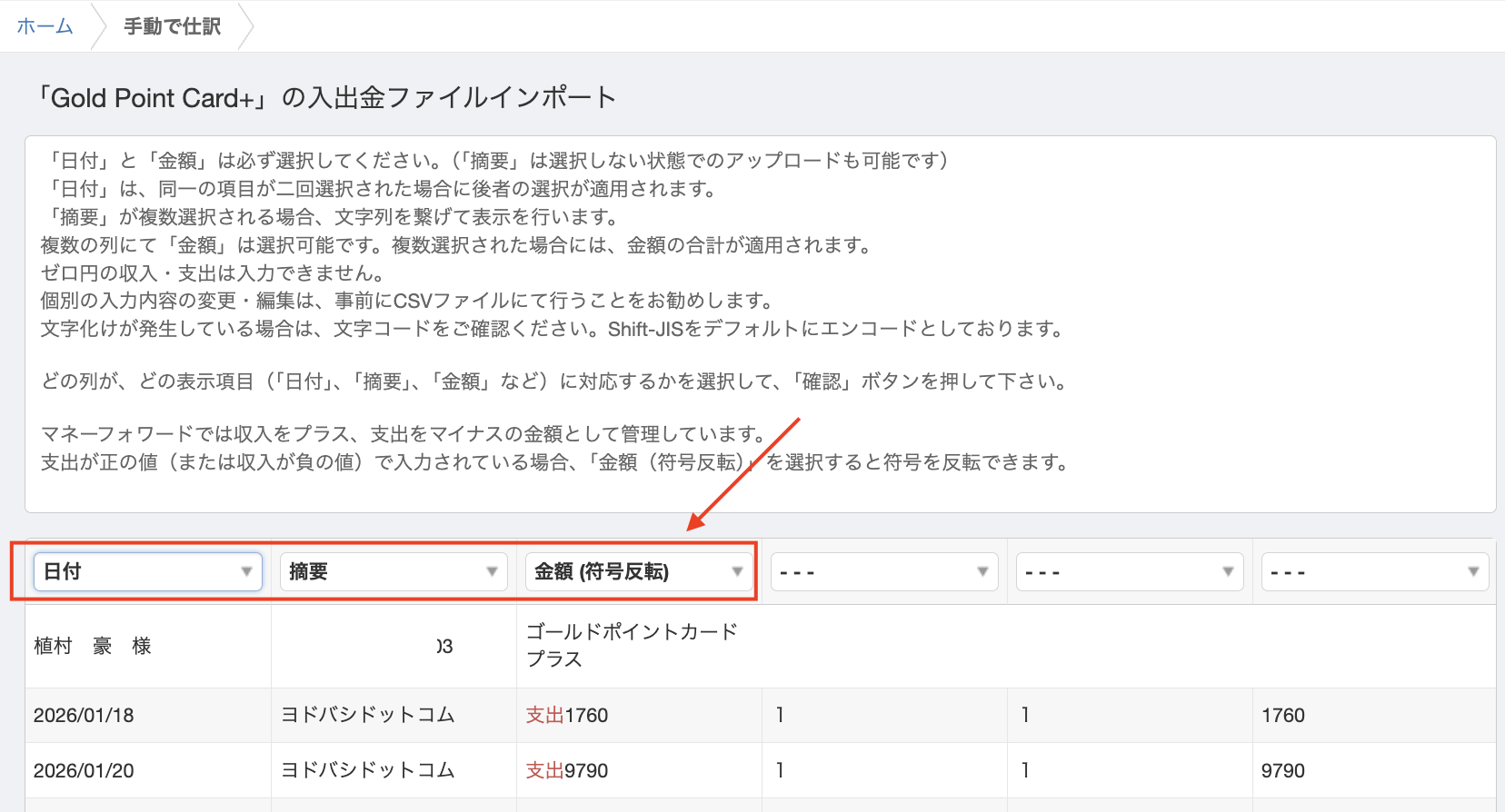The height and width of the screenshot is (812, 1505).
Task: Open the 日付 column mapping dropdown
Action: point(148,571)
